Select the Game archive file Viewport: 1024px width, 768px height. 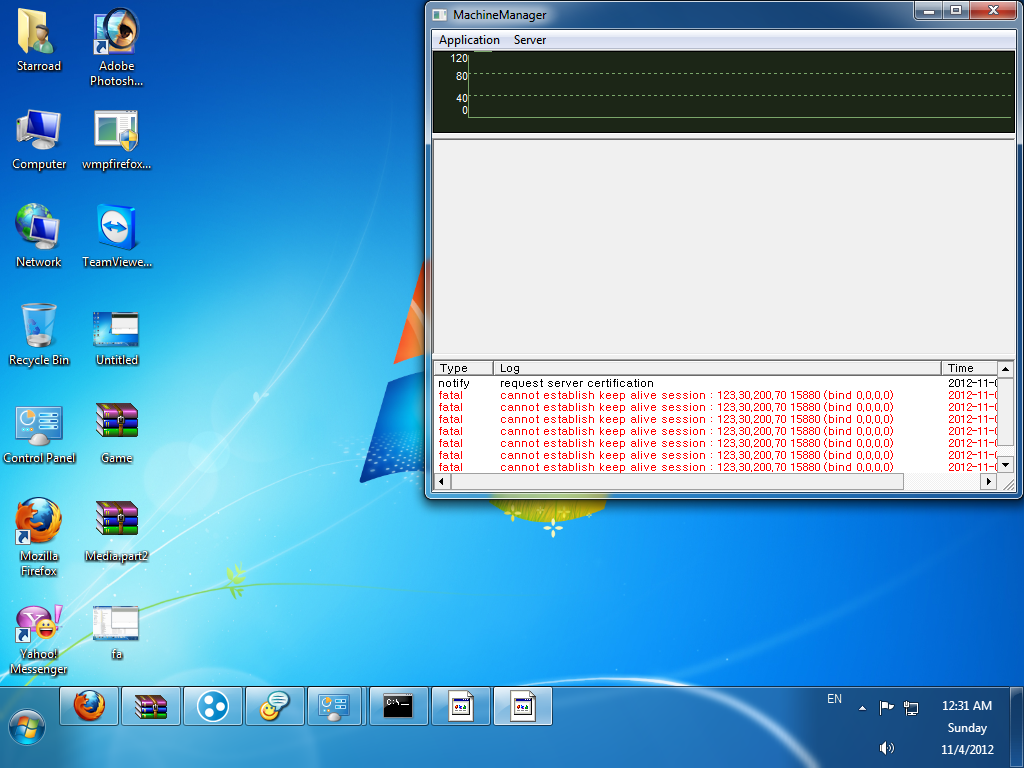coord(116,434)
